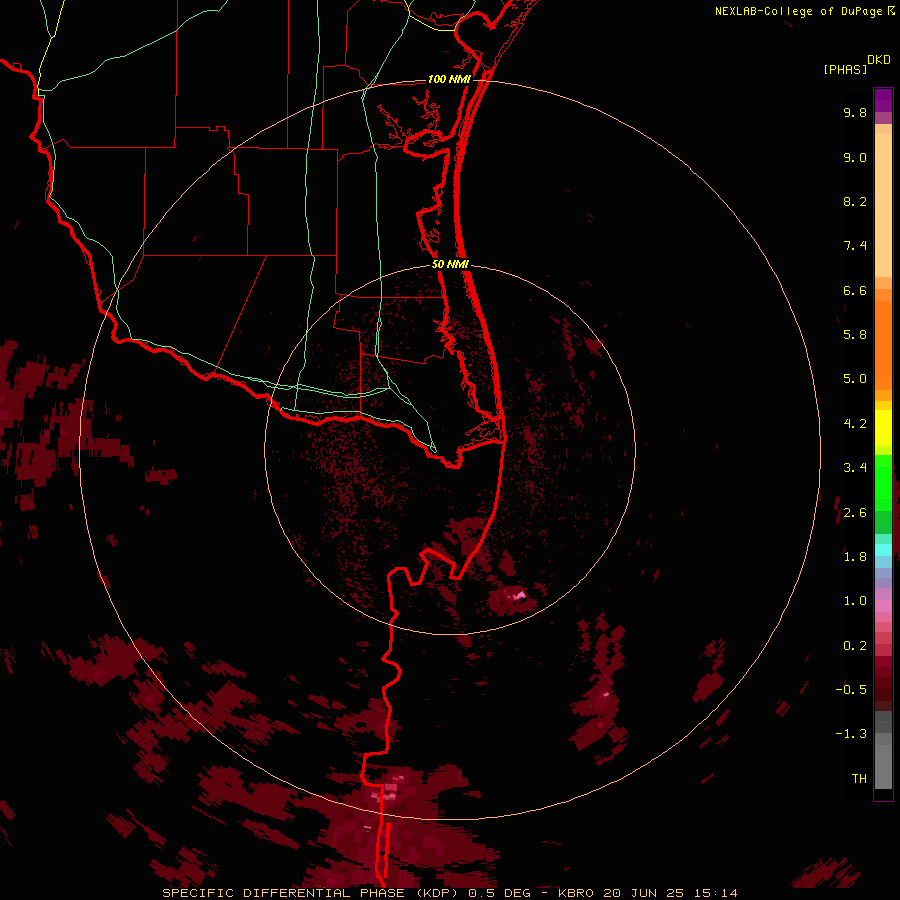
Task: Select the TH threshold legend label
Action: click(859, 779)
